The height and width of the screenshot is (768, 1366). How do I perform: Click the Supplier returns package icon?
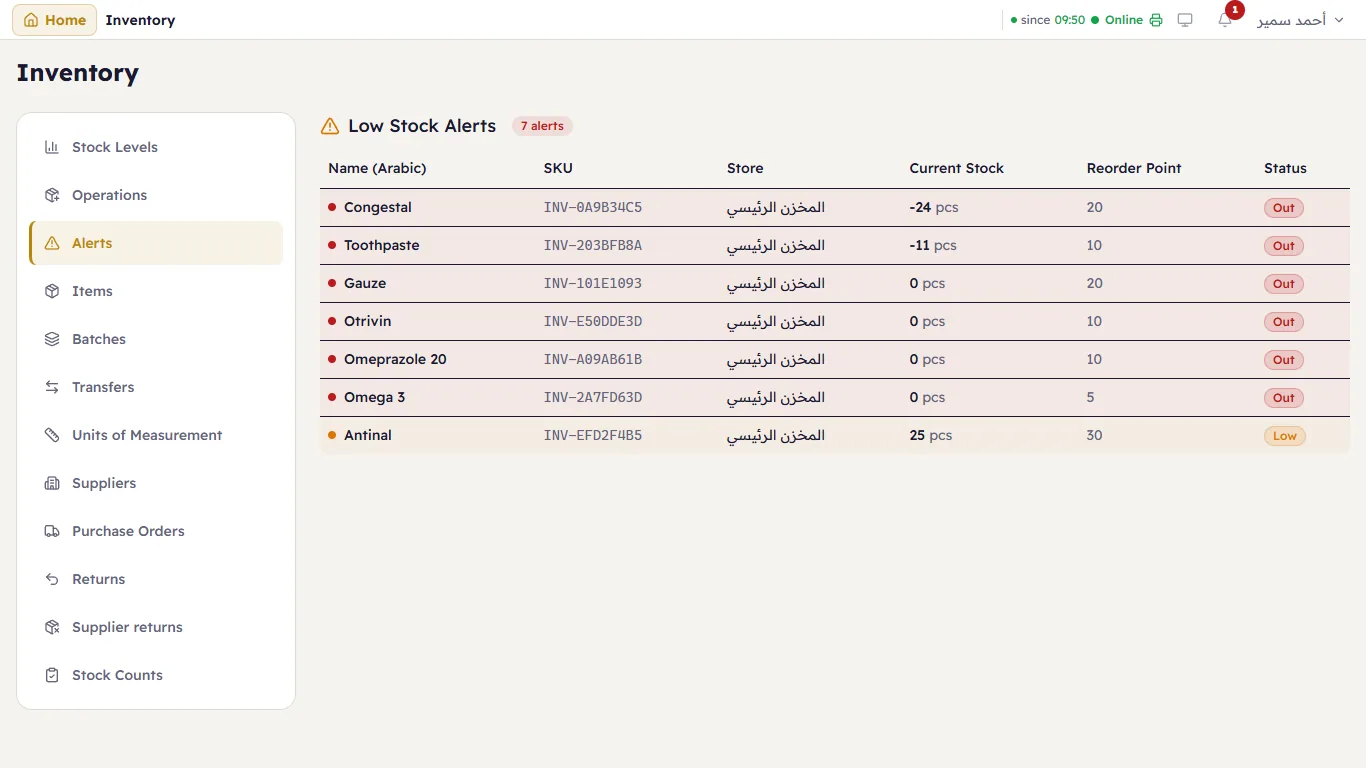[52, 627]
